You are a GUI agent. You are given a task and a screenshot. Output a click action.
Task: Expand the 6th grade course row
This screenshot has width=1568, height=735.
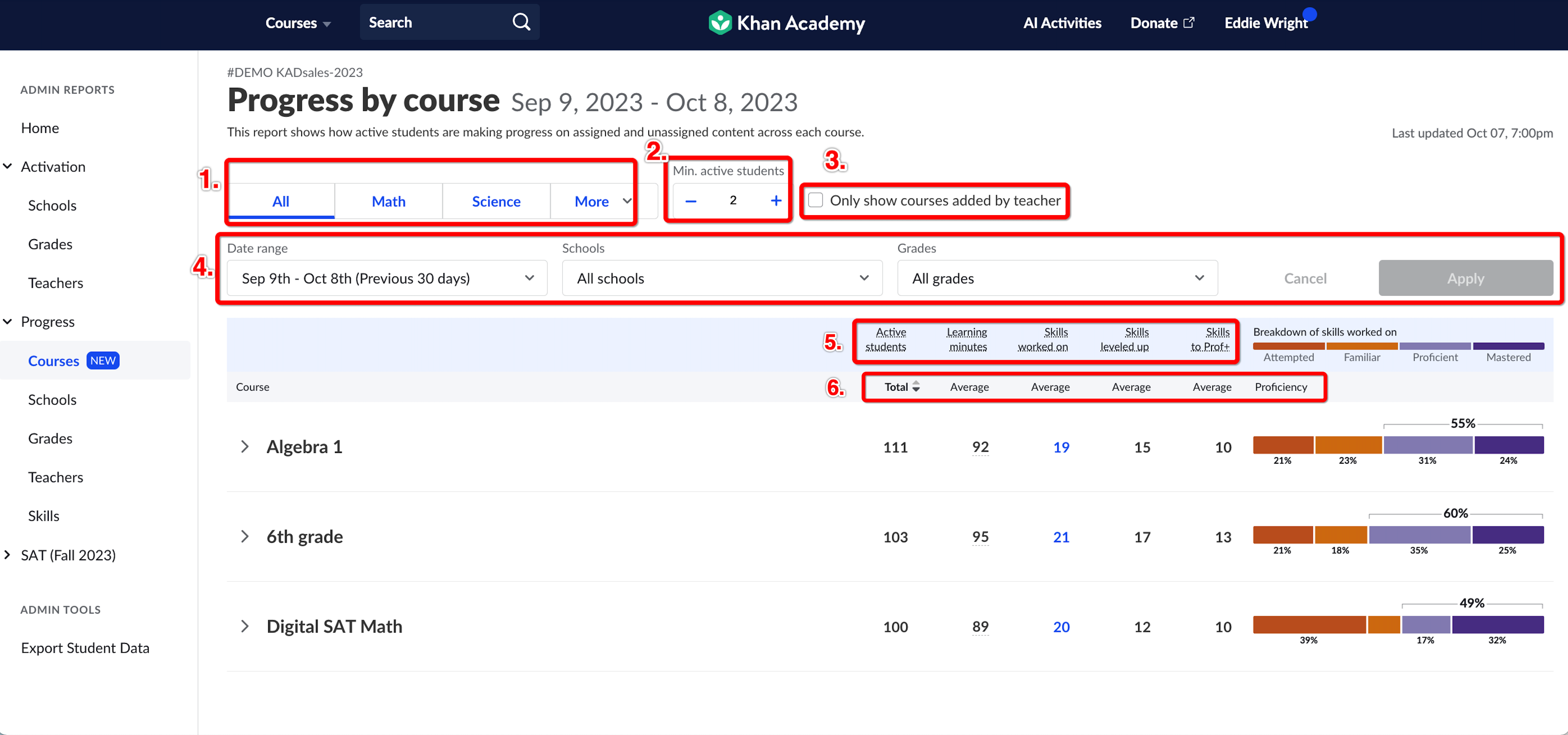(245, 537)
